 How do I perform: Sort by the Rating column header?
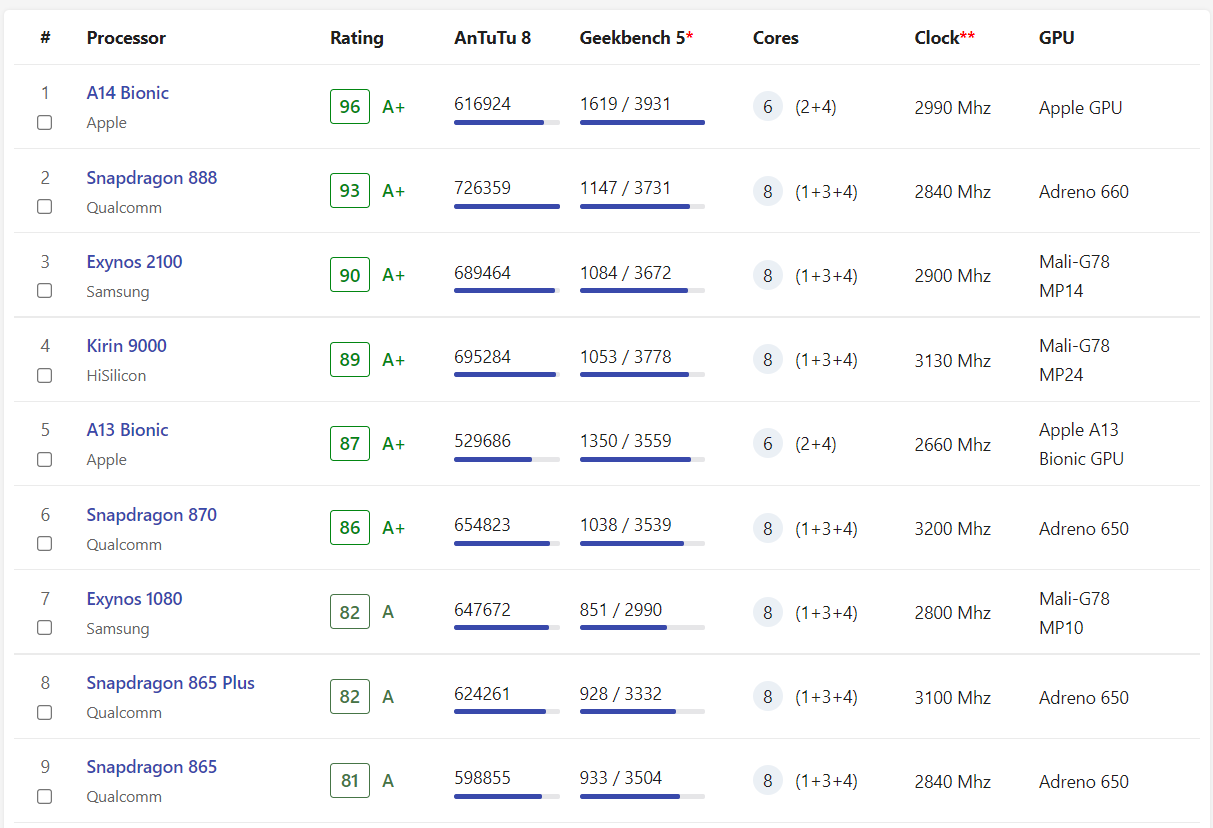click(356, 38)
